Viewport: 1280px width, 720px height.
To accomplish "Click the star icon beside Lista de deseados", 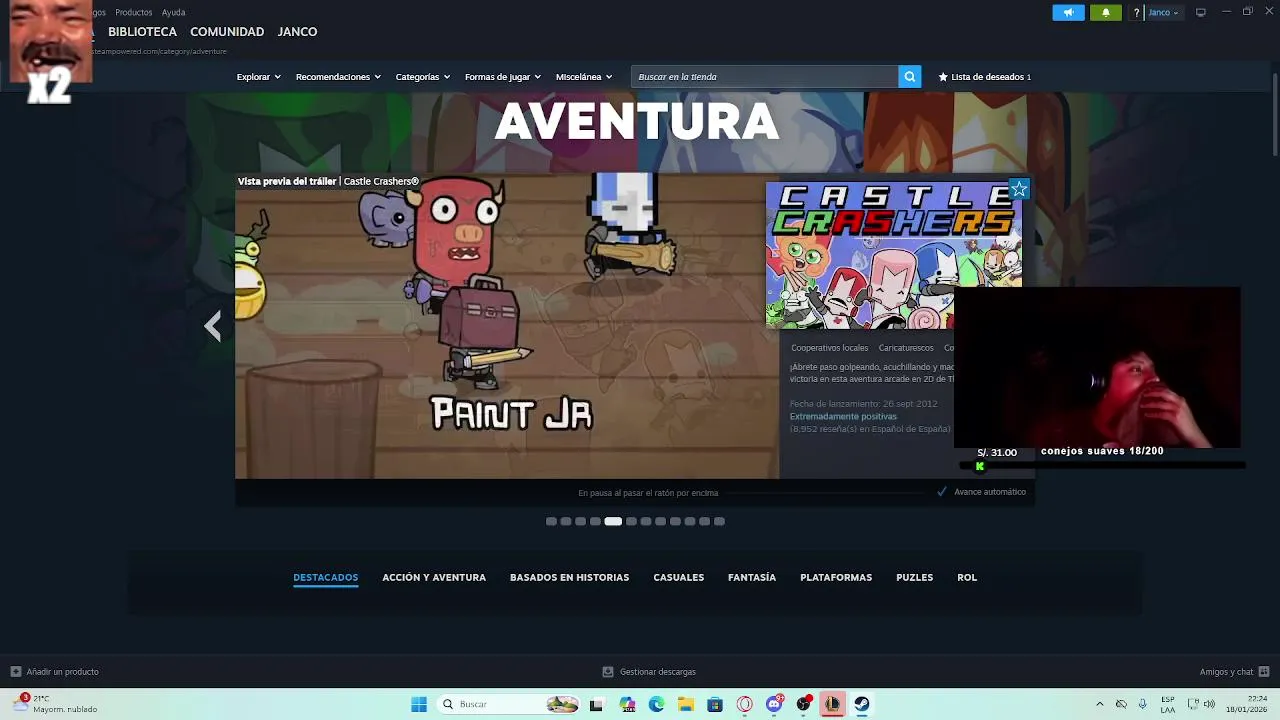I will 943,77.
